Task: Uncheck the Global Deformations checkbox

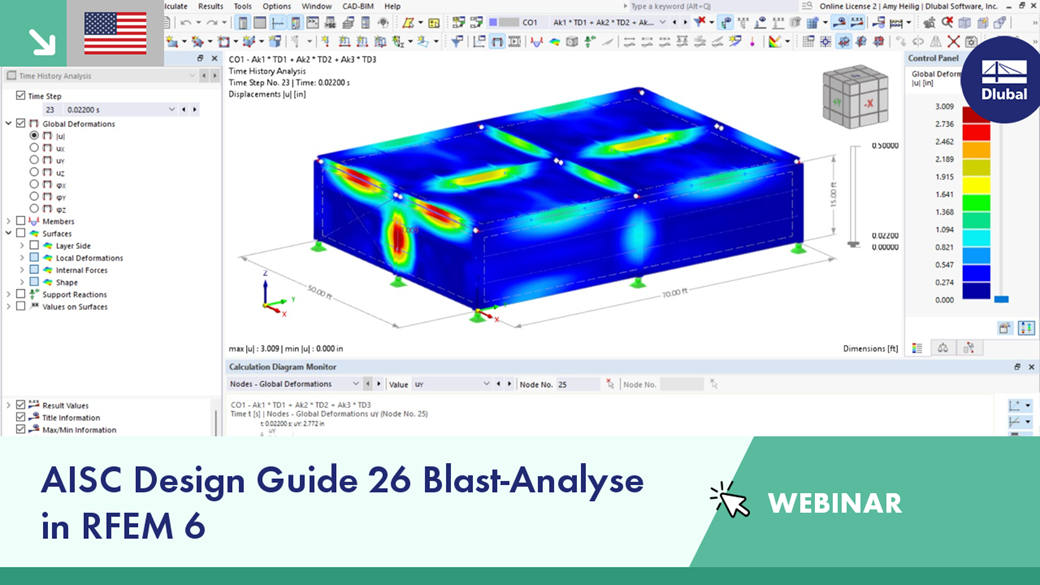Action: [x=21, y=123]
